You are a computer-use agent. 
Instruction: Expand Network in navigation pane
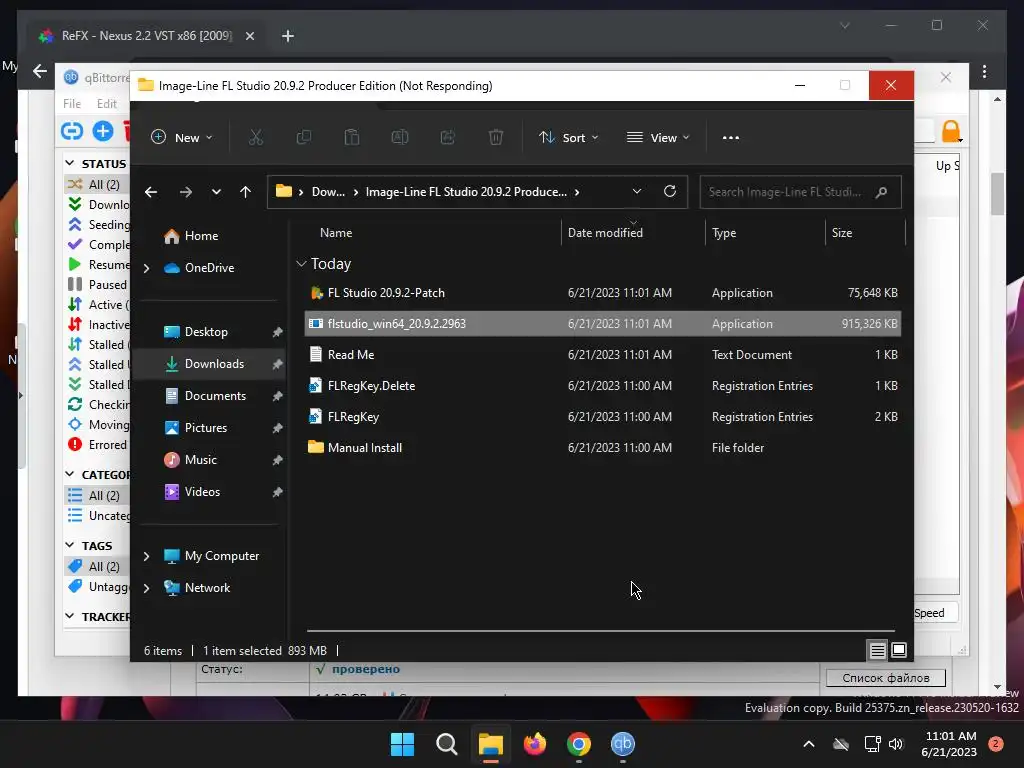click(146, 588)
